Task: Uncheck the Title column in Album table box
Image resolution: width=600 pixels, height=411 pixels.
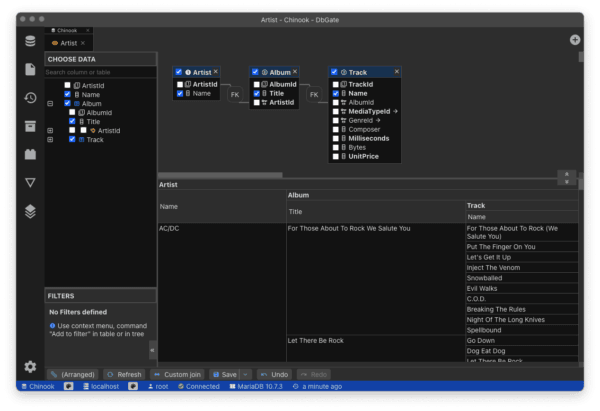Action: 257,93
